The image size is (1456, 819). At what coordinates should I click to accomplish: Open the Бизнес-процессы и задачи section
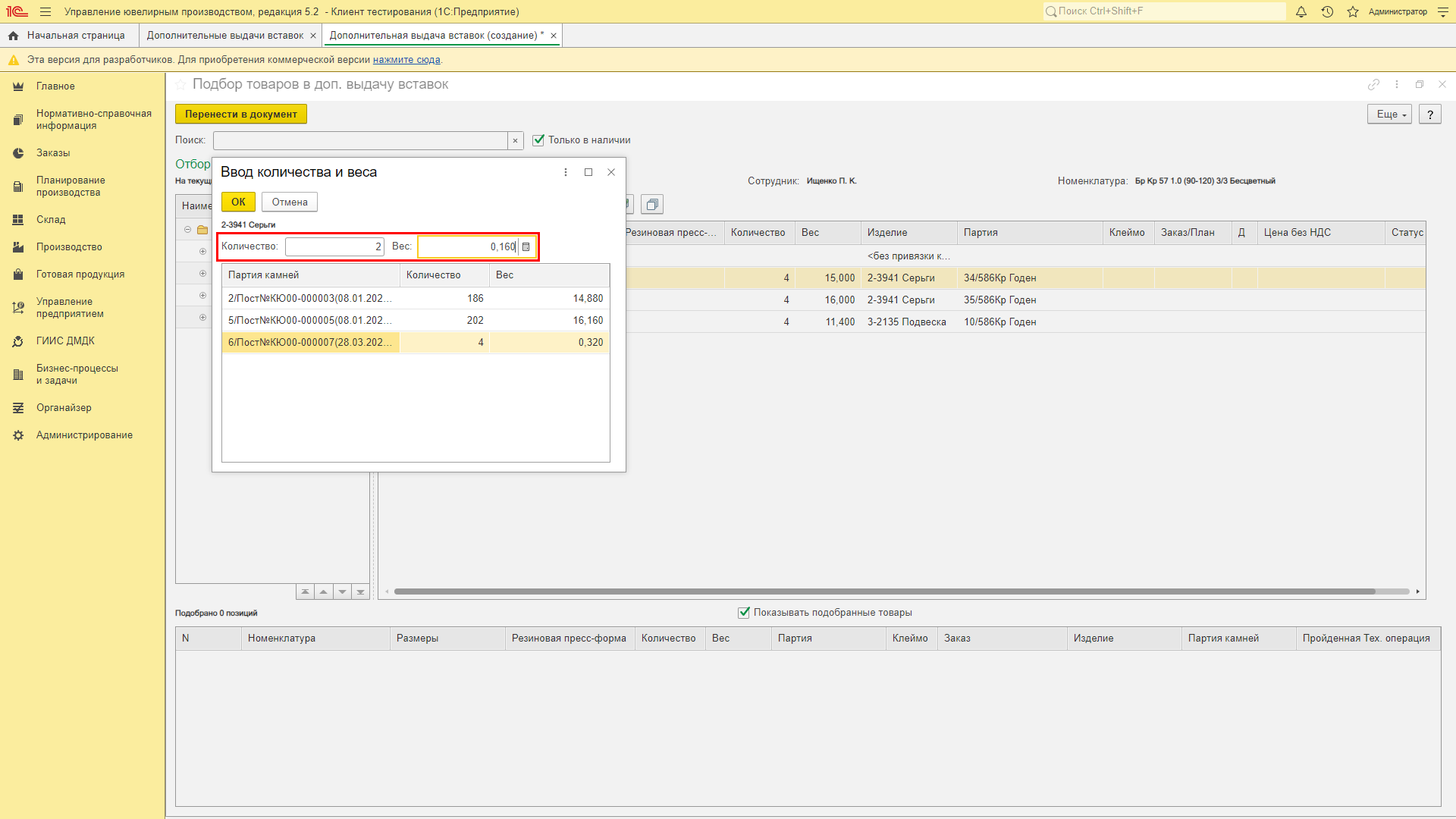[83, 375]
